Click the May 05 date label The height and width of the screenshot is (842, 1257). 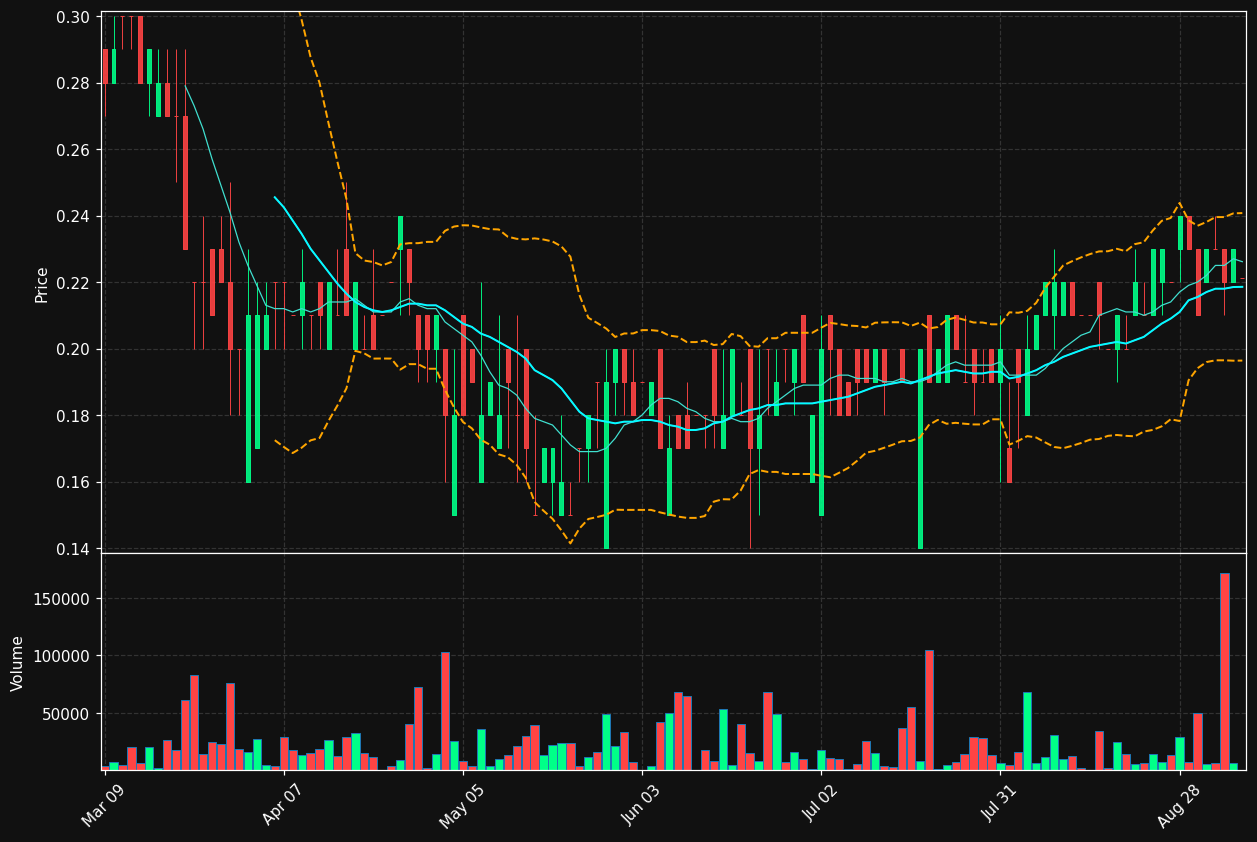(460, 807)
